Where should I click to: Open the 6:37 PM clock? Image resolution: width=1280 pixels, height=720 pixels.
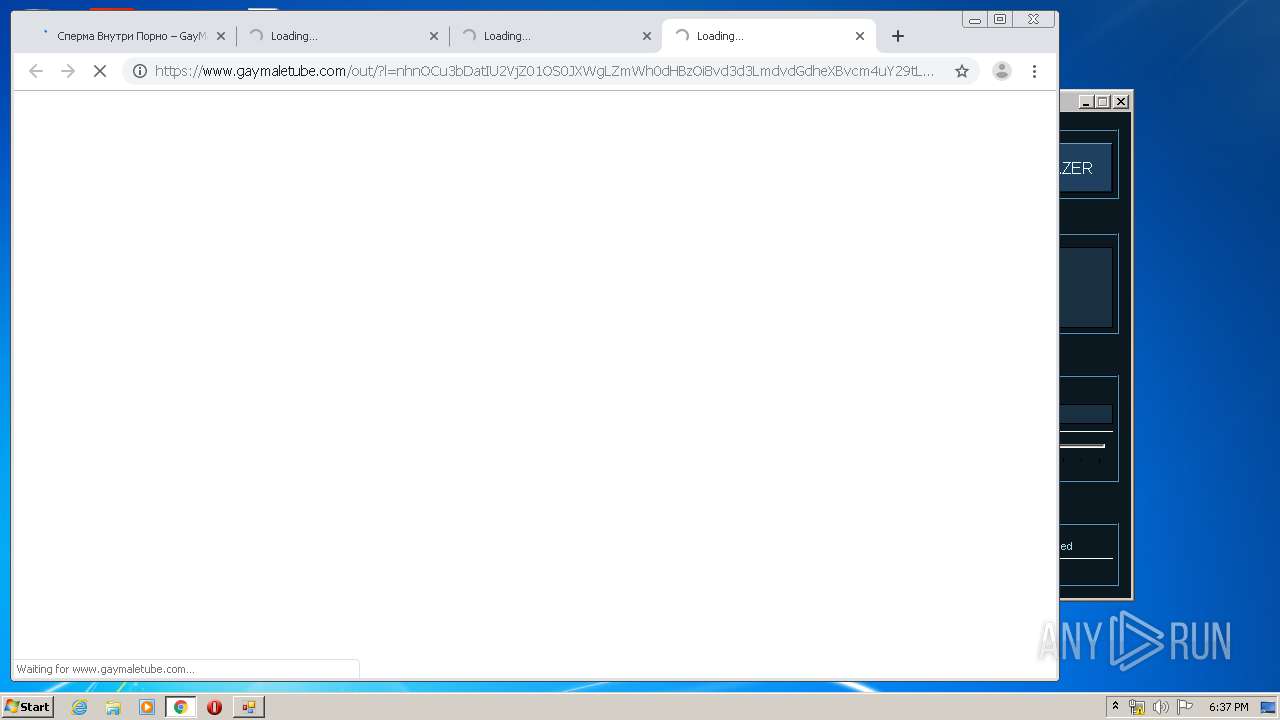pos(1228,707)
